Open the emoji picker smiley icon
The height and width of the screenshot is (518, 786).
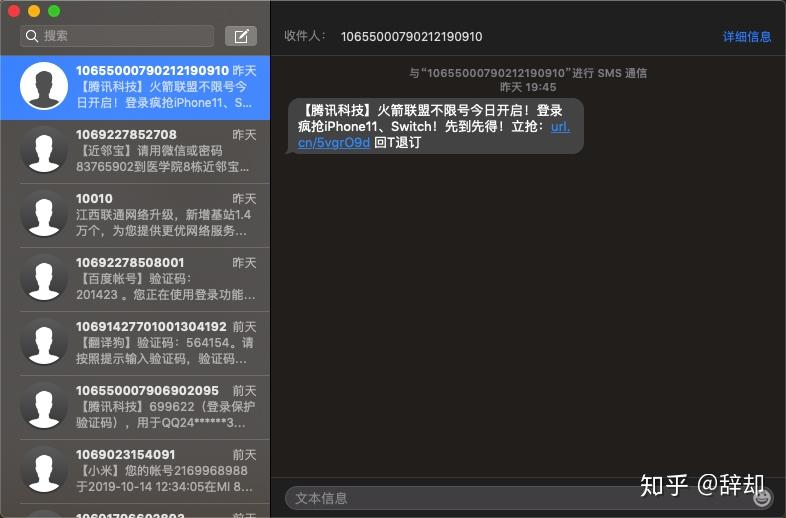[762, 497]
